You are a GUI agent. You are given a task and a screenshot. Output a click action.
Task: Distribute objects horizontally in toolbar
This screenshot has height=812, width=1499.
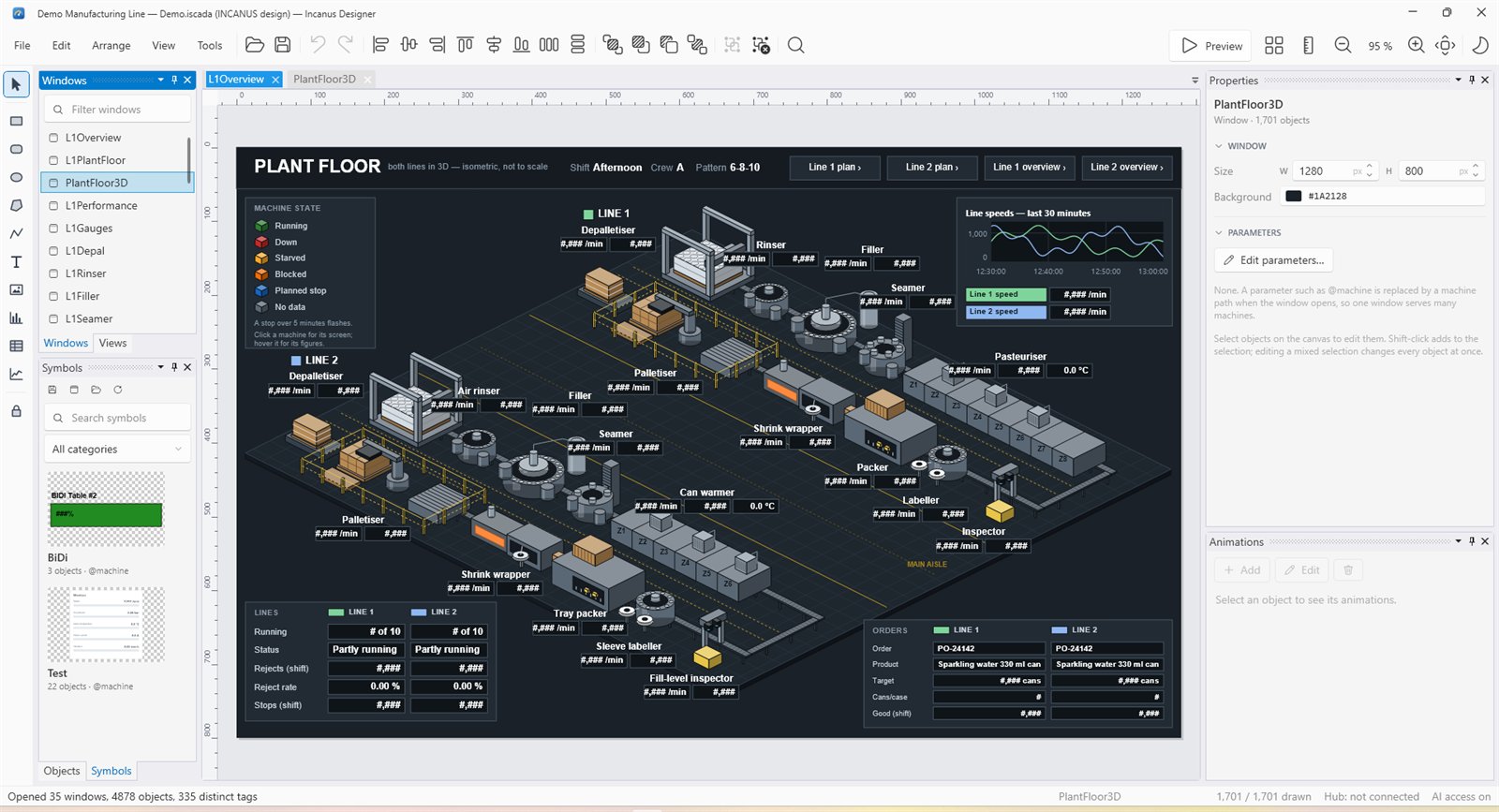click(549, 45)
